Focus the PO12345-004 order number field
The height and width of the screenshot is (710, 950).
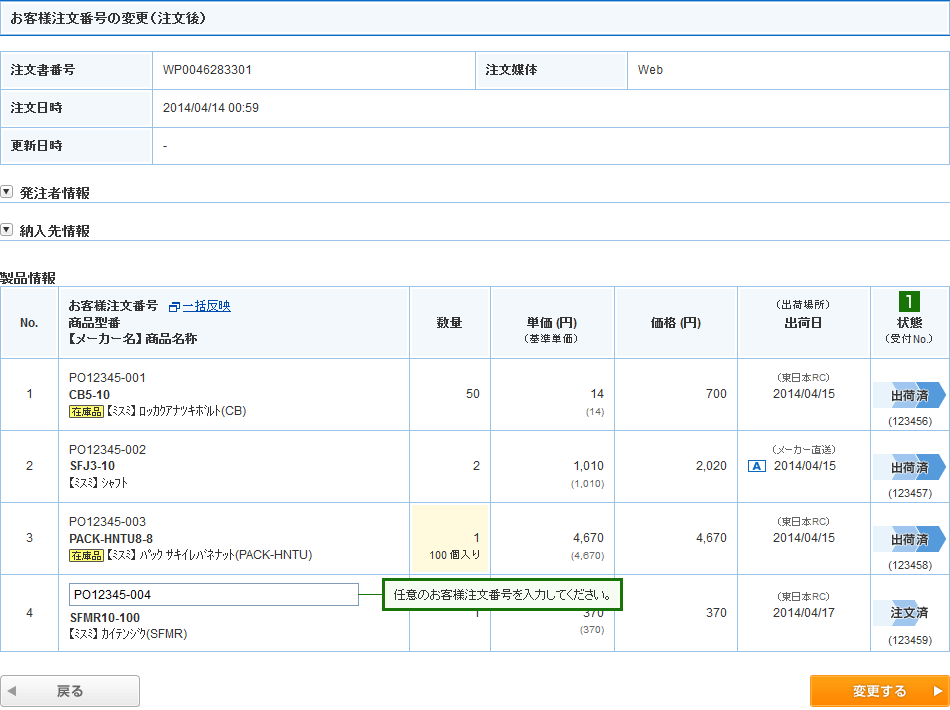pos(213,595)
